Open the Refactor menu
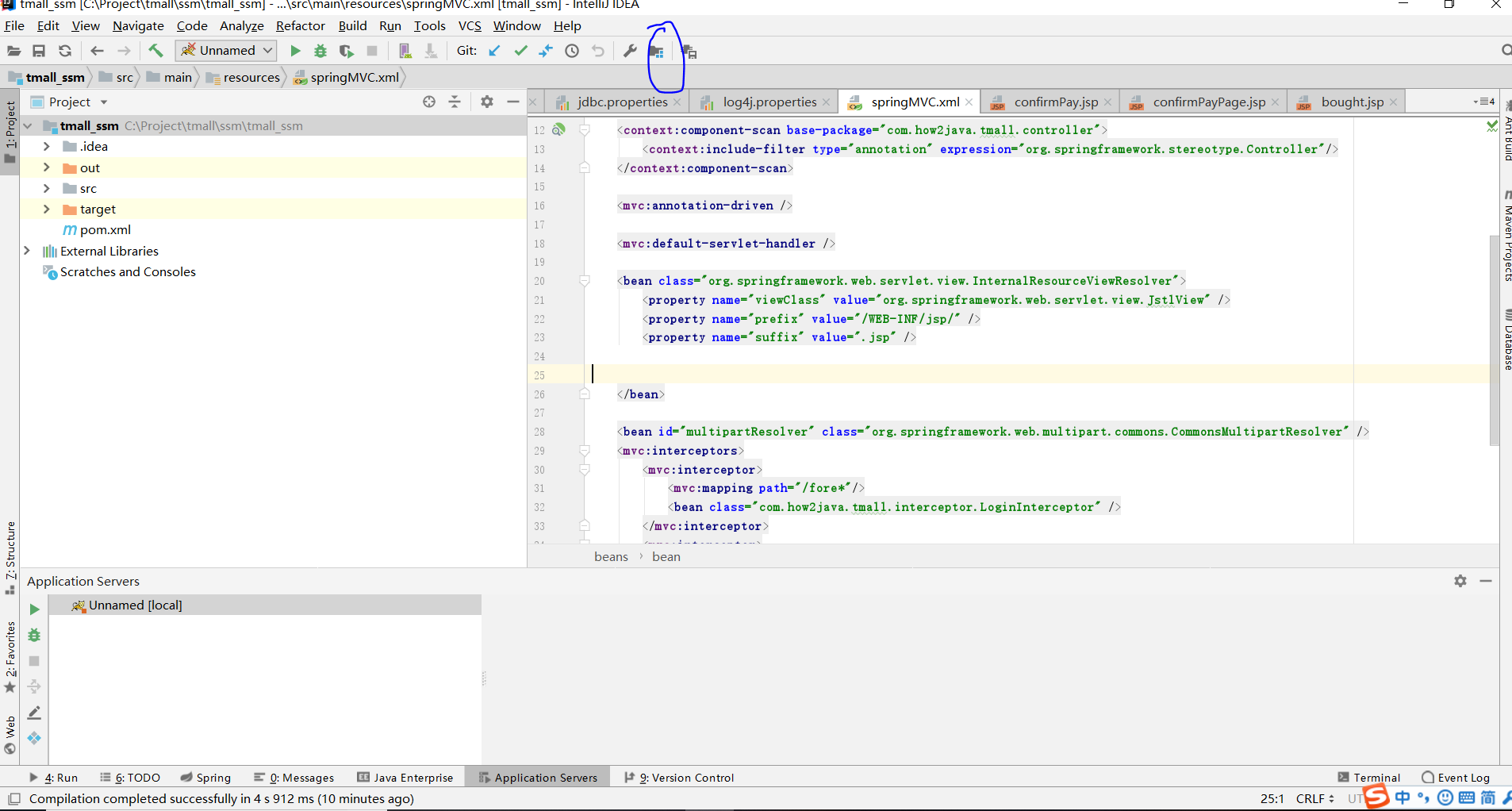The height and width of the screenshot is (811, 1512). click(x=300, y=26)
